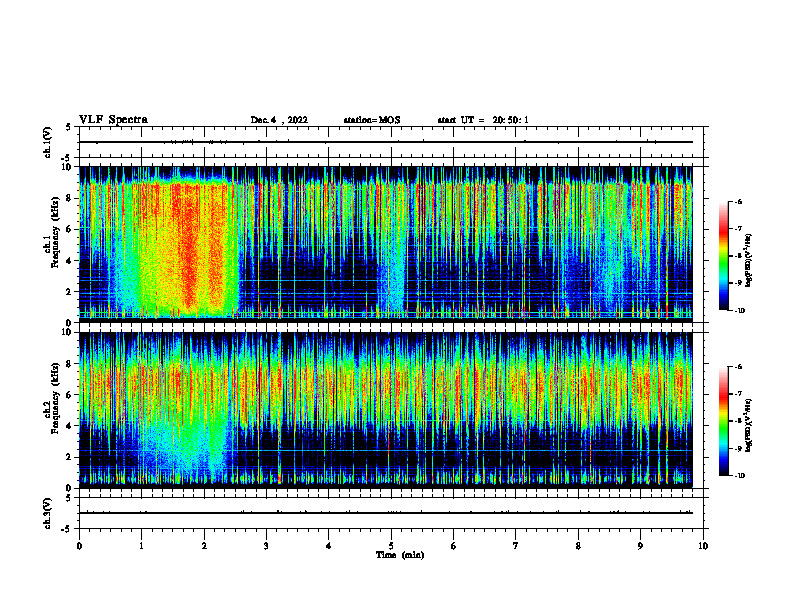Click ch.1(V) axis upper tick label "5"
Image resolution: width=792 pixels, height=612 pixels.
69,128
